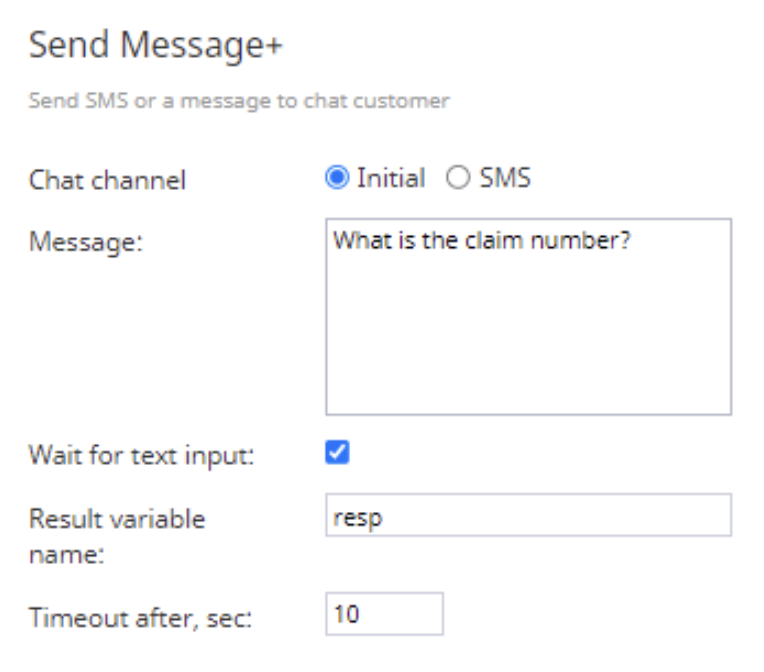Click the "SMS" radio option label

click(505, 177)
